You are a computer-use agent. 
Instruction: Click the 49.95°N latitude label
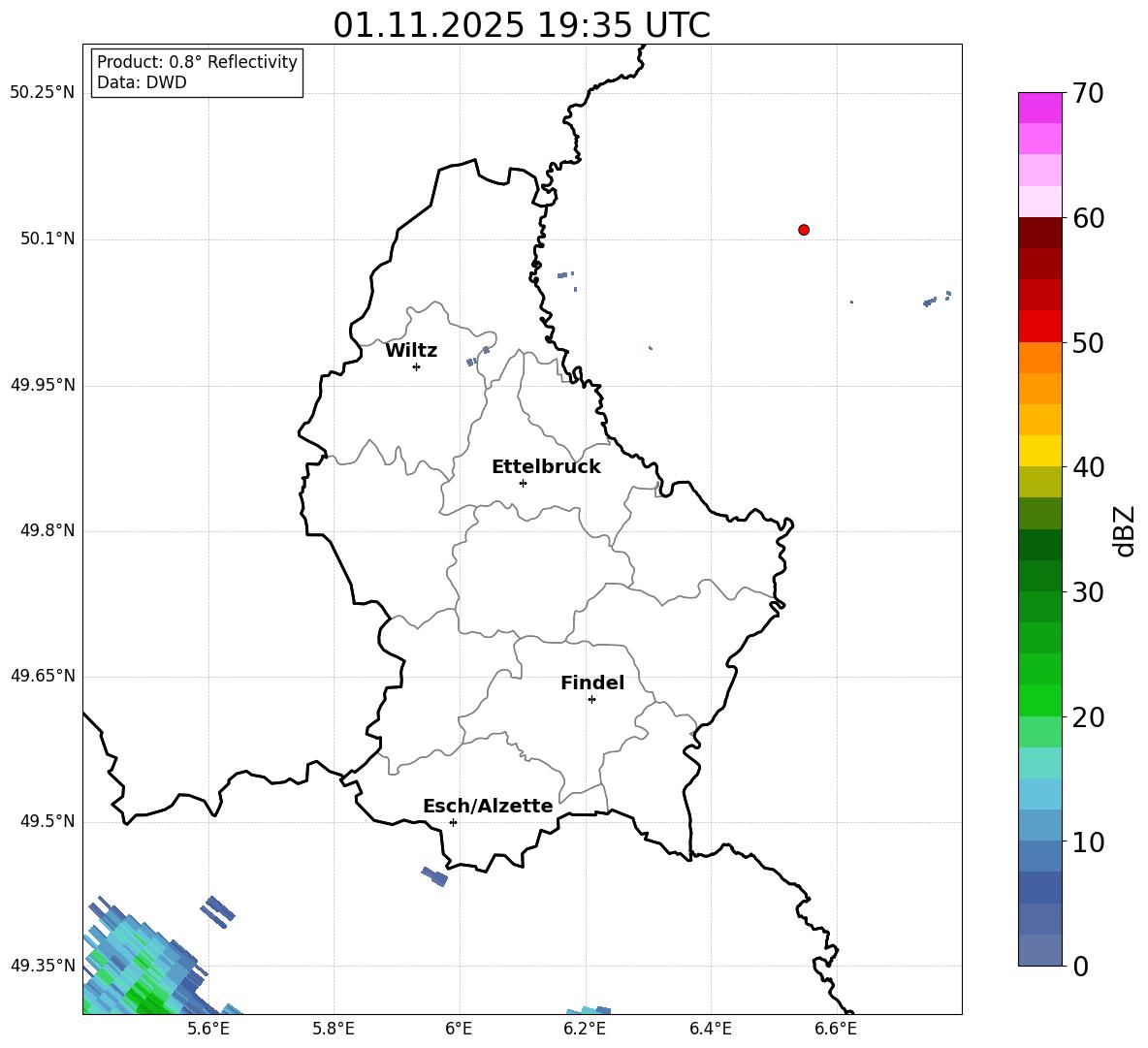[x=43, y=384]
